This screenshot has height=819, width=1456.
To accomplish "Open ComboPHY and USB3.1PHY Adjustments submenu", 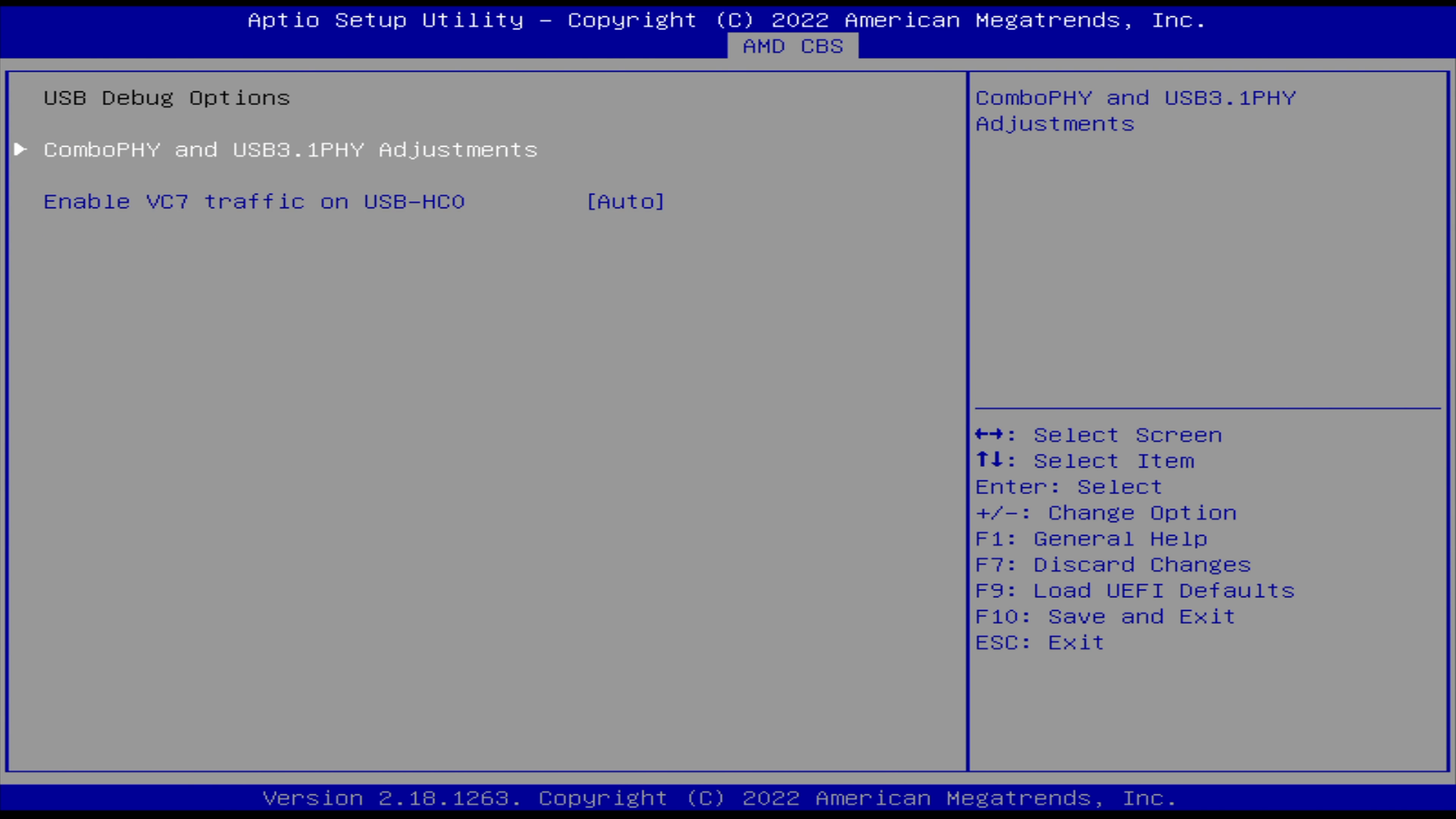I will coord(290,150).
